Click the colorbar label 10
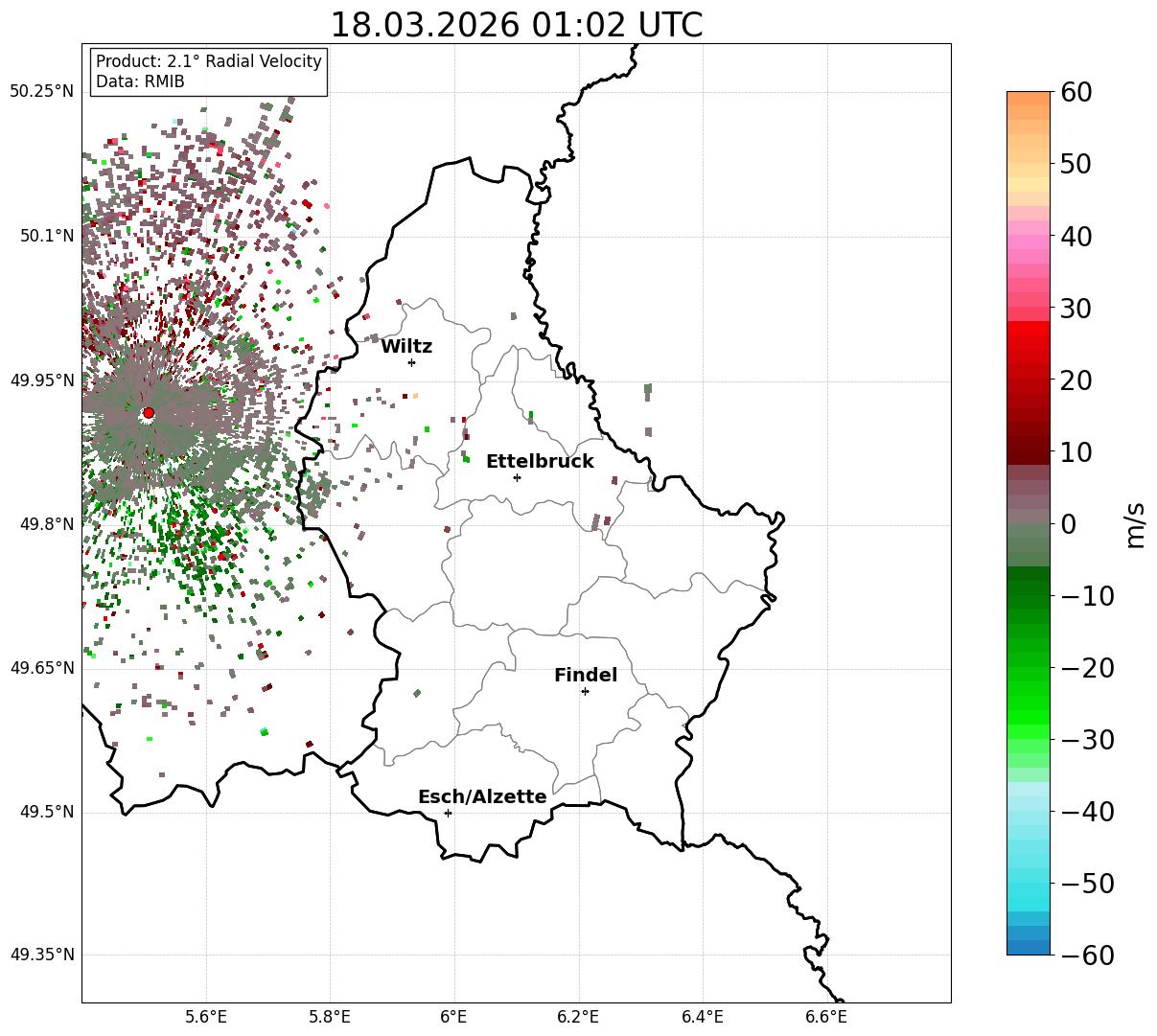 [x=1075, y=452]
